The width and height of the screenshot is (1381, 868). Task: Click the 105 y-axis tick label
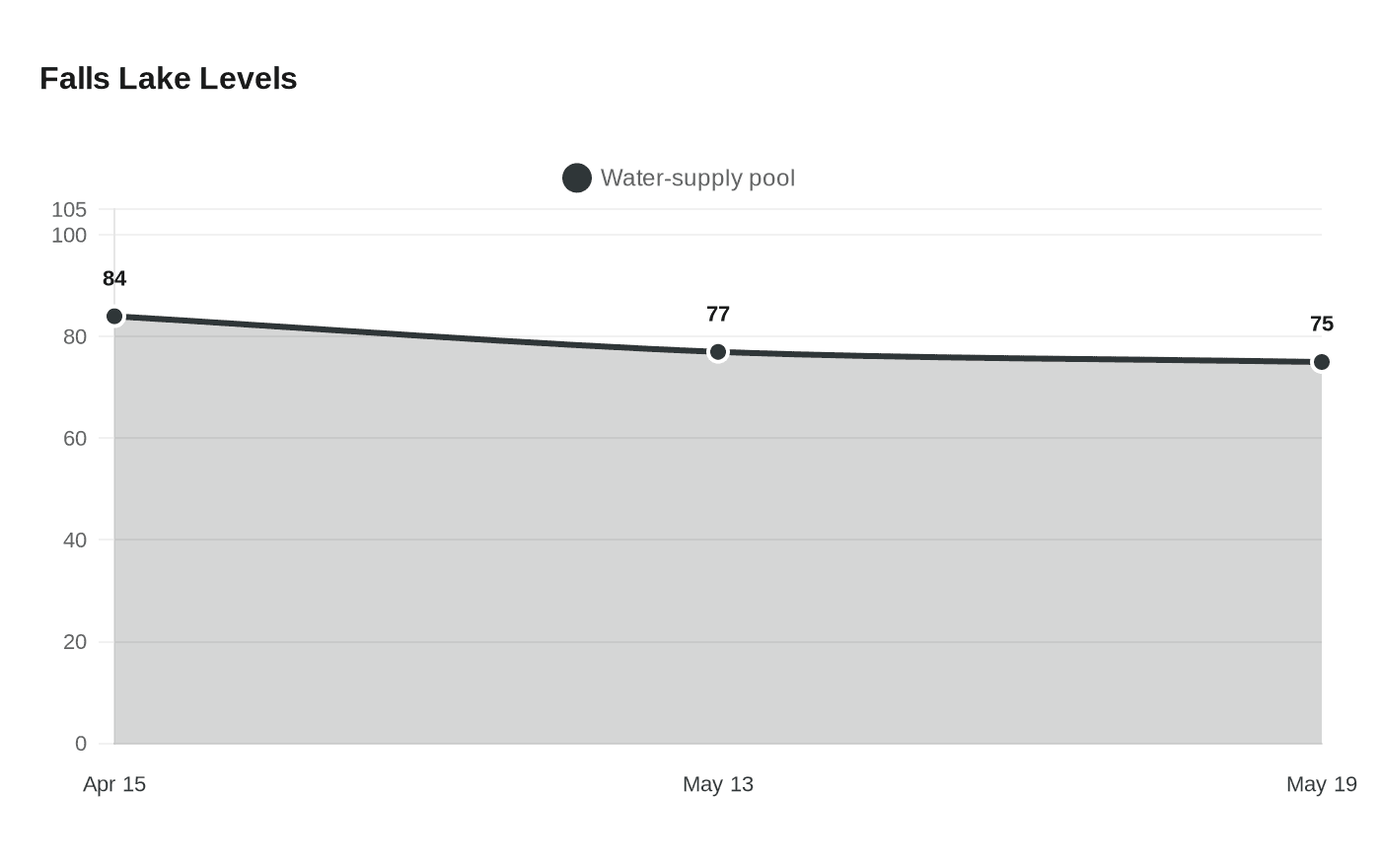[x=69, y=209]
